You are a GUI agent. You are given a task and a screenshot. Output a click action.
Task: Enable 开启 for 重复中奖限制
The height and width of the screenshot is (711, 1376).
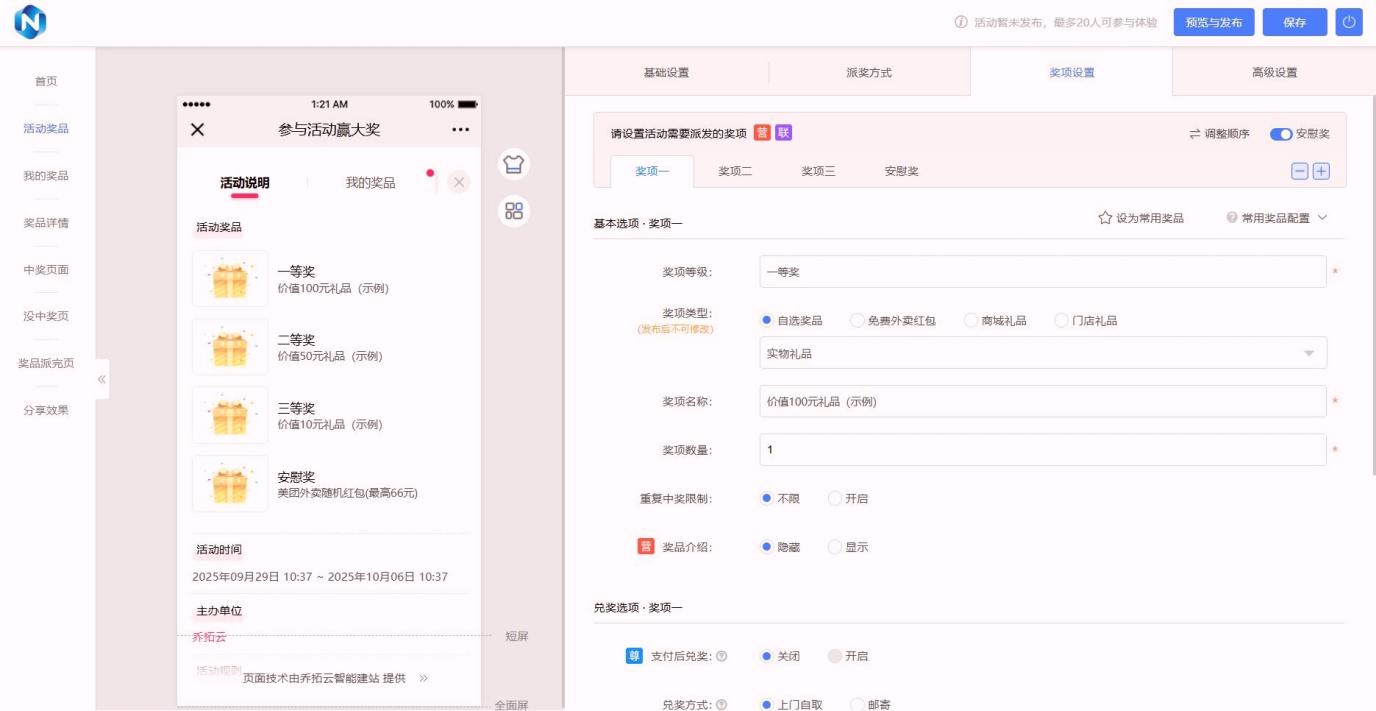pyautogui.click(x=835, y=498)
